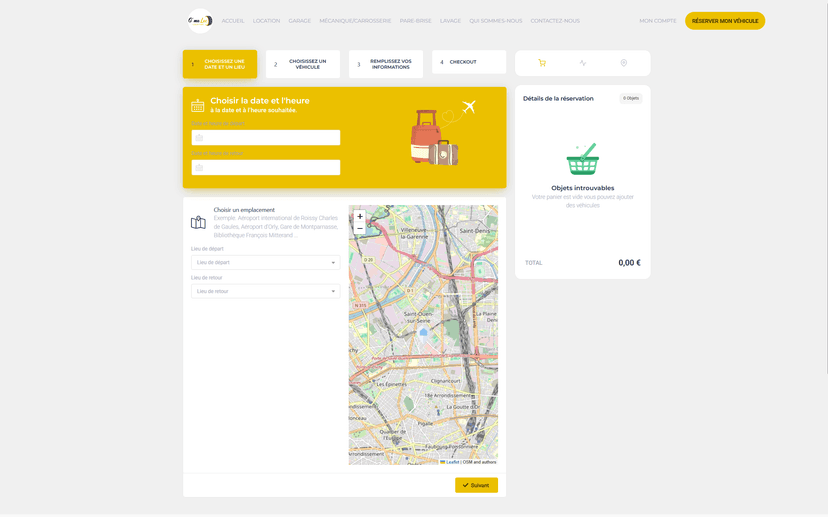Click the departure date and time field

266,138
